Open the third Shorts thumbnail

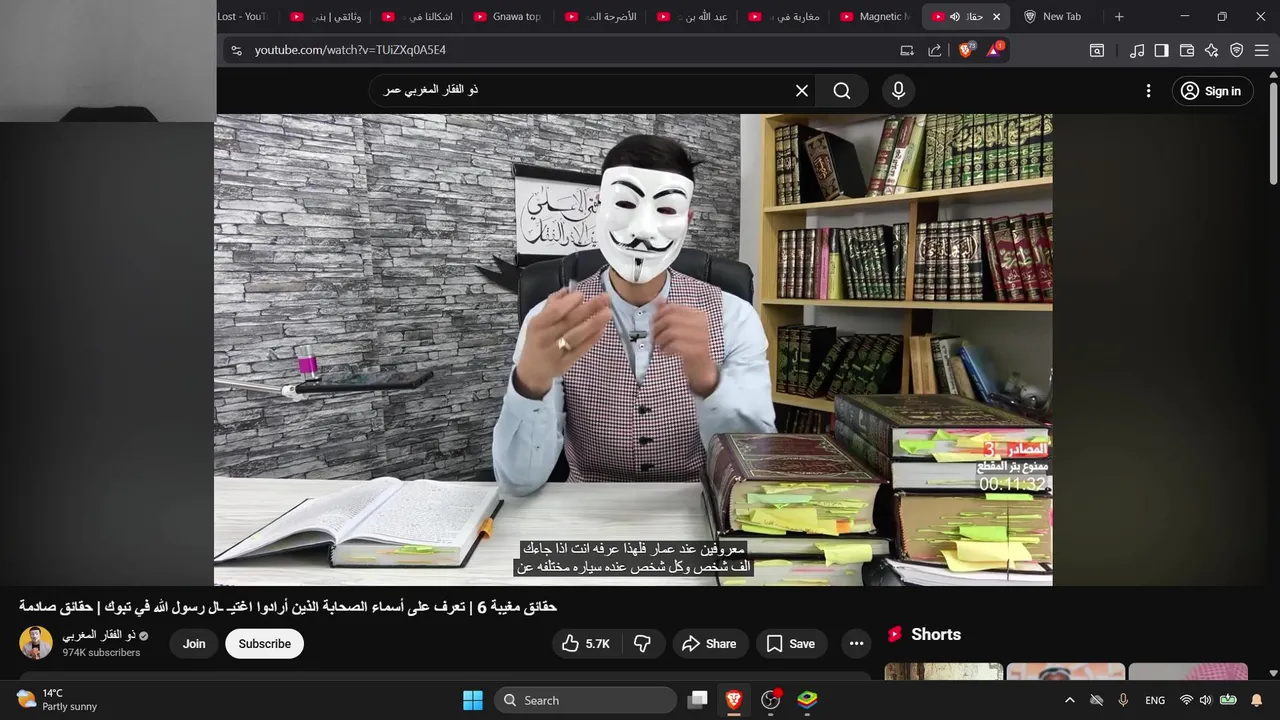[x=1188, y=671]
